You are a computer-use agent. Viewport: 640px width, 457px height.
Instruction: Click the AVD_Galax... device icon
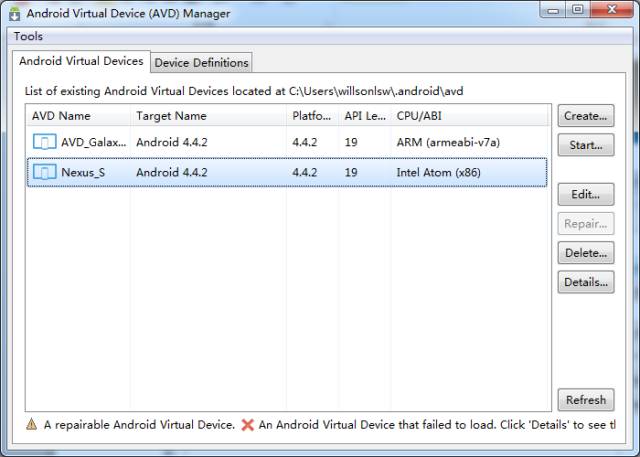44,142
